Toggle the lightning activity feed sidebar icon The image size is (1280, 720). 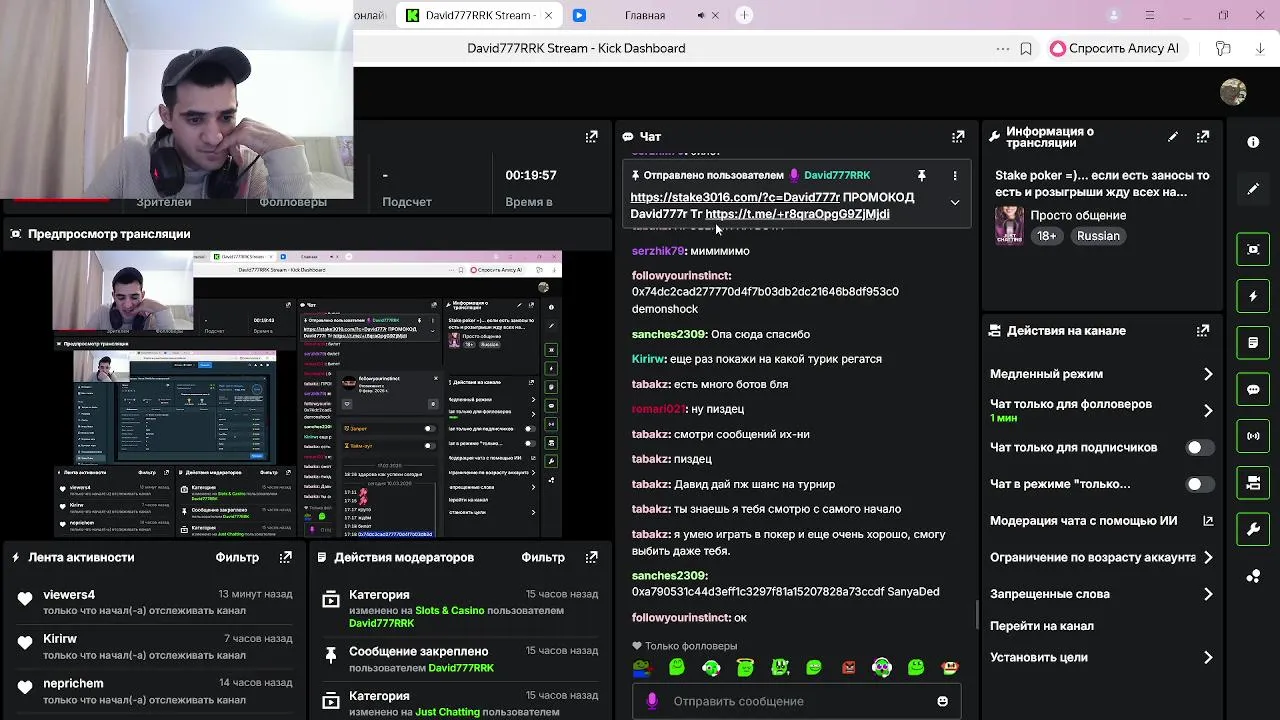click(x=1253, y=296)
